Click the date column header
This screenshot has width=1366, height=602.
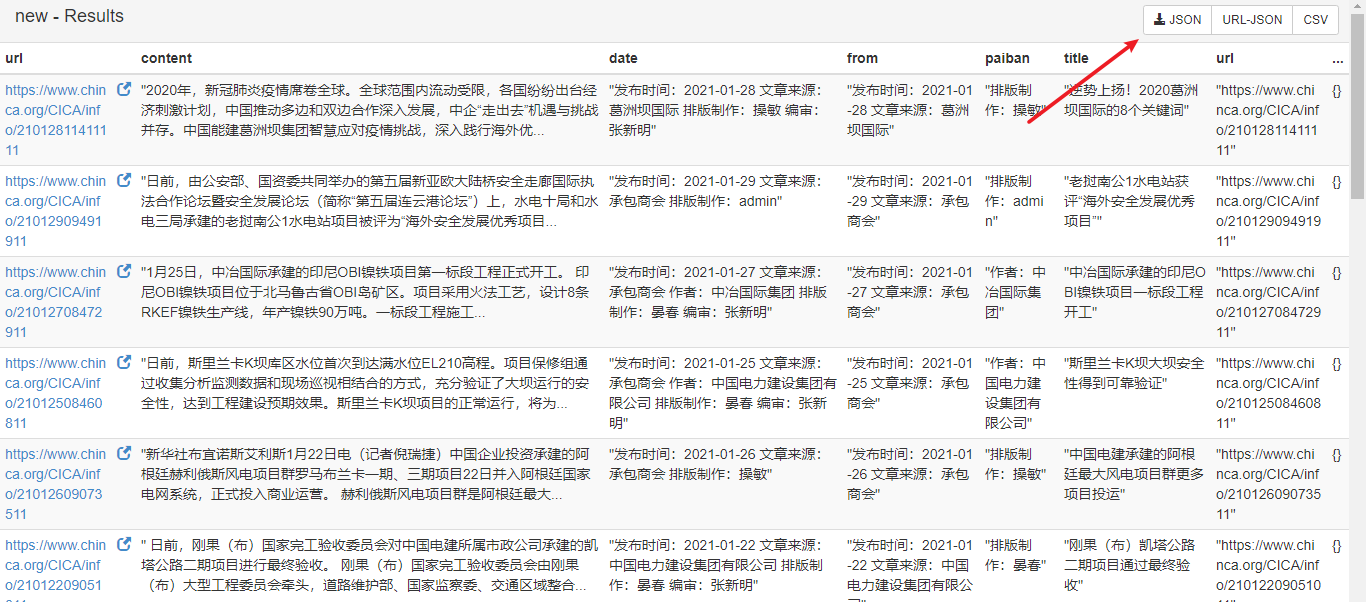point(623,58)
